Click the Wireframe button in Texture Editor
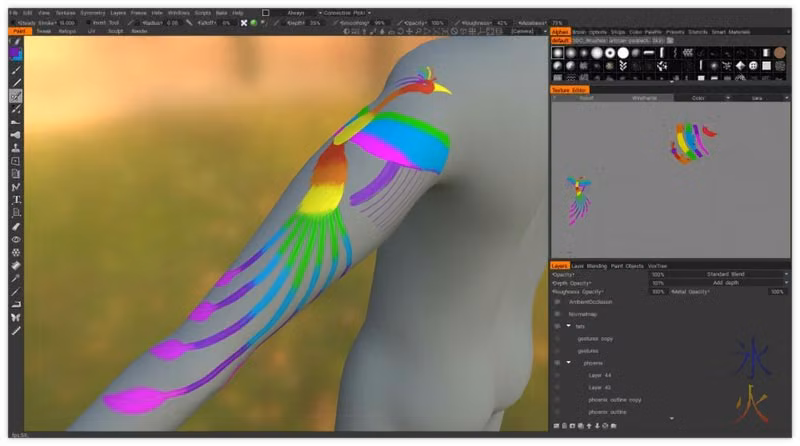The width and height of the screenshot is (800, 446). tap(644, 98)
